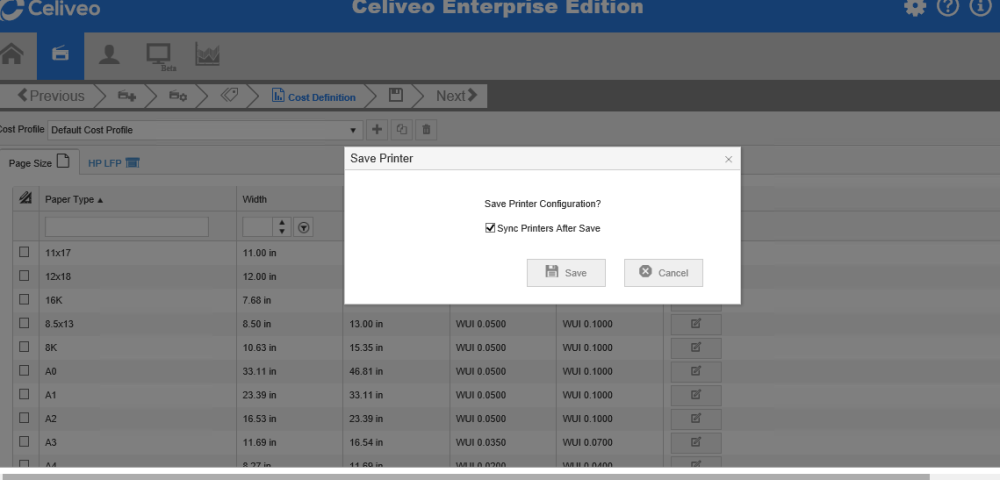Select the A1 row checkbox
The width and height of the screenshot is (1000, 480).
[x=24, y=394]
